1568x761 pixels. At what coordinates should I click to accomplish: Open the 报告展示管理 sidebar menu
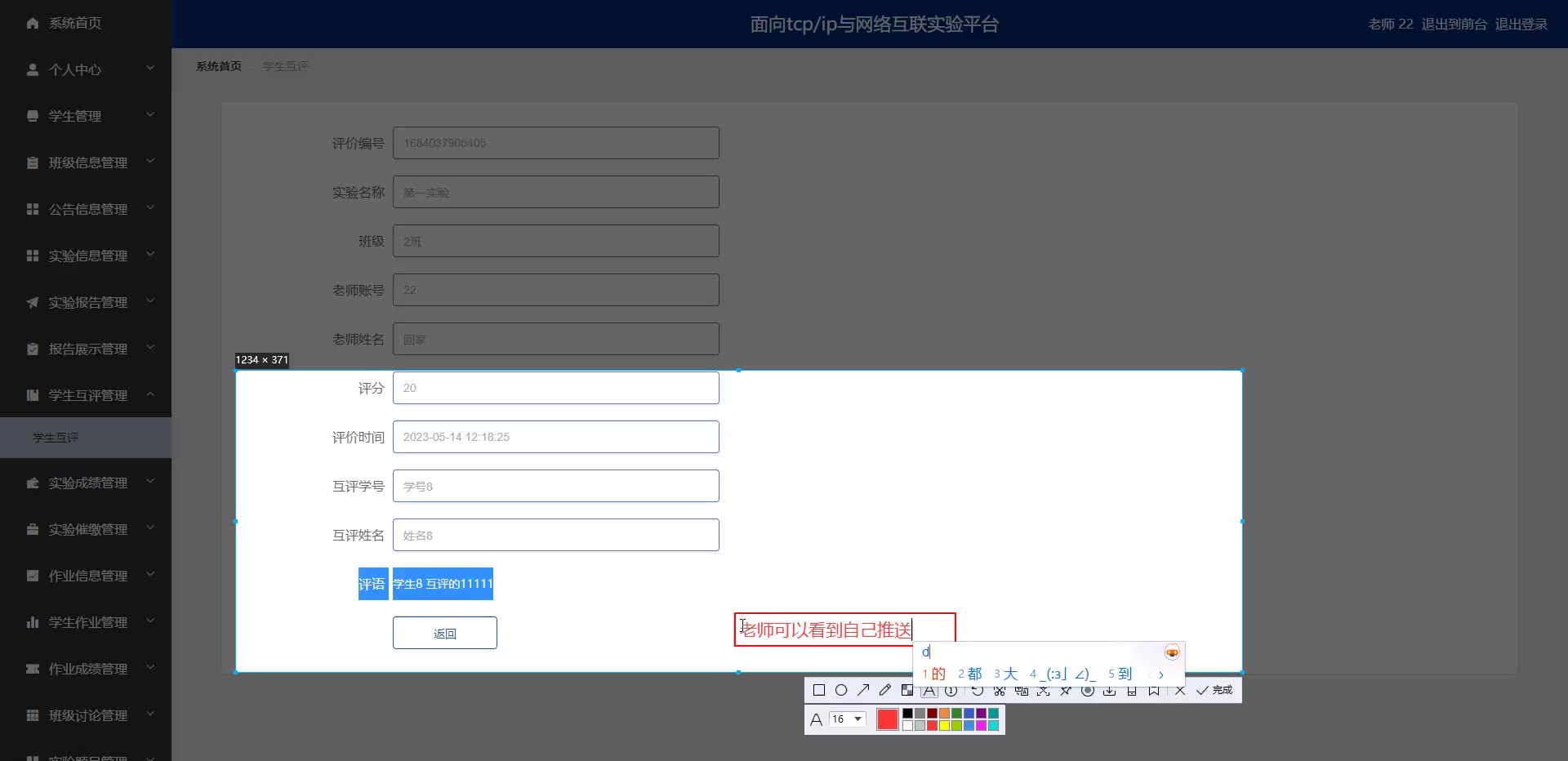86,349
